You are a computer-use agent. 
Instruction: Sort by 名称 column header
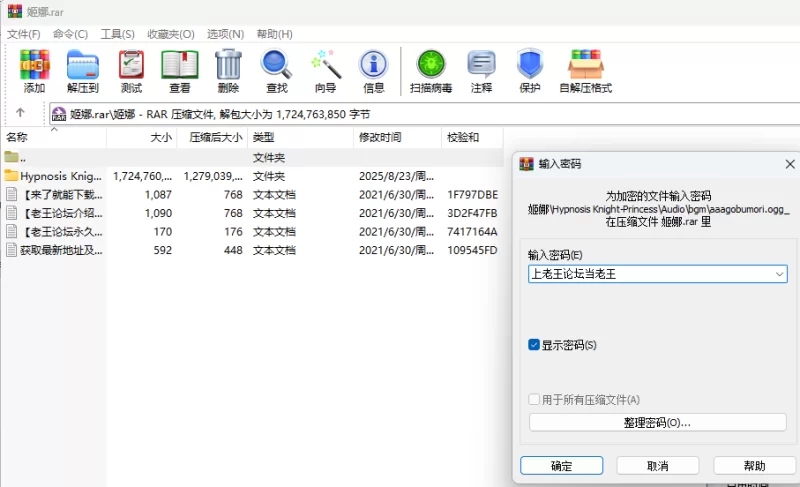54,137
